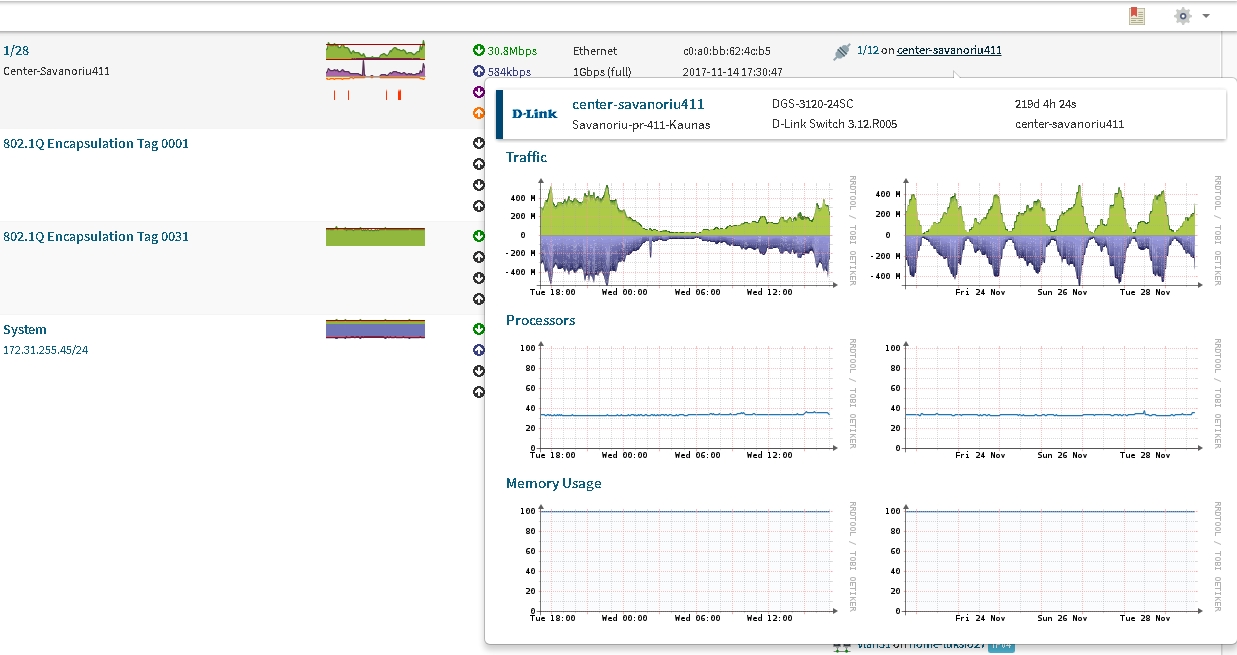Open the daily Traffic graph starting Tue 18:00
This screenshot has height=655, width=1237.
click(684, 236)
